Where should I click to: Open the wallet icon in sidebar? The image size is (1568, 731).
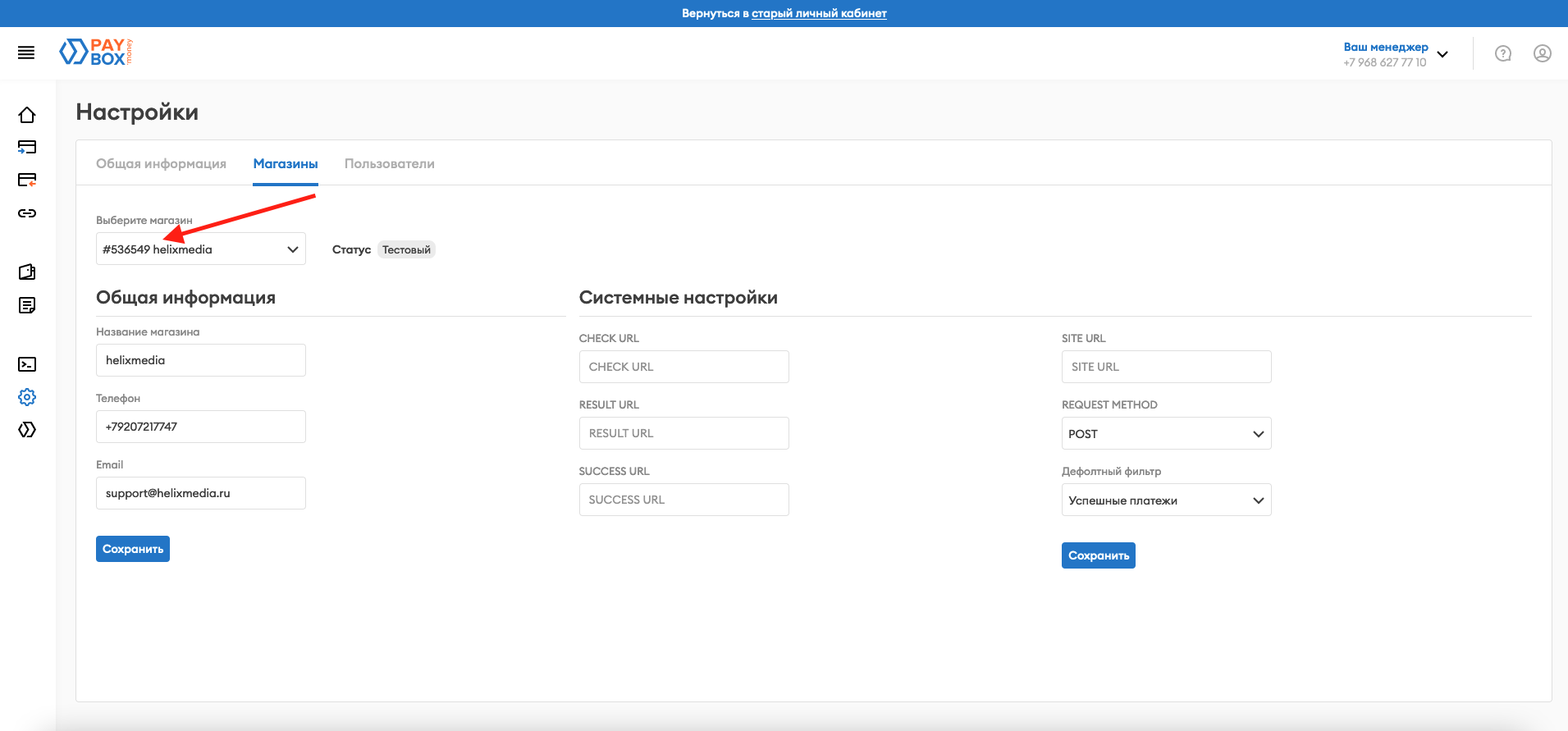pos(27,272)
